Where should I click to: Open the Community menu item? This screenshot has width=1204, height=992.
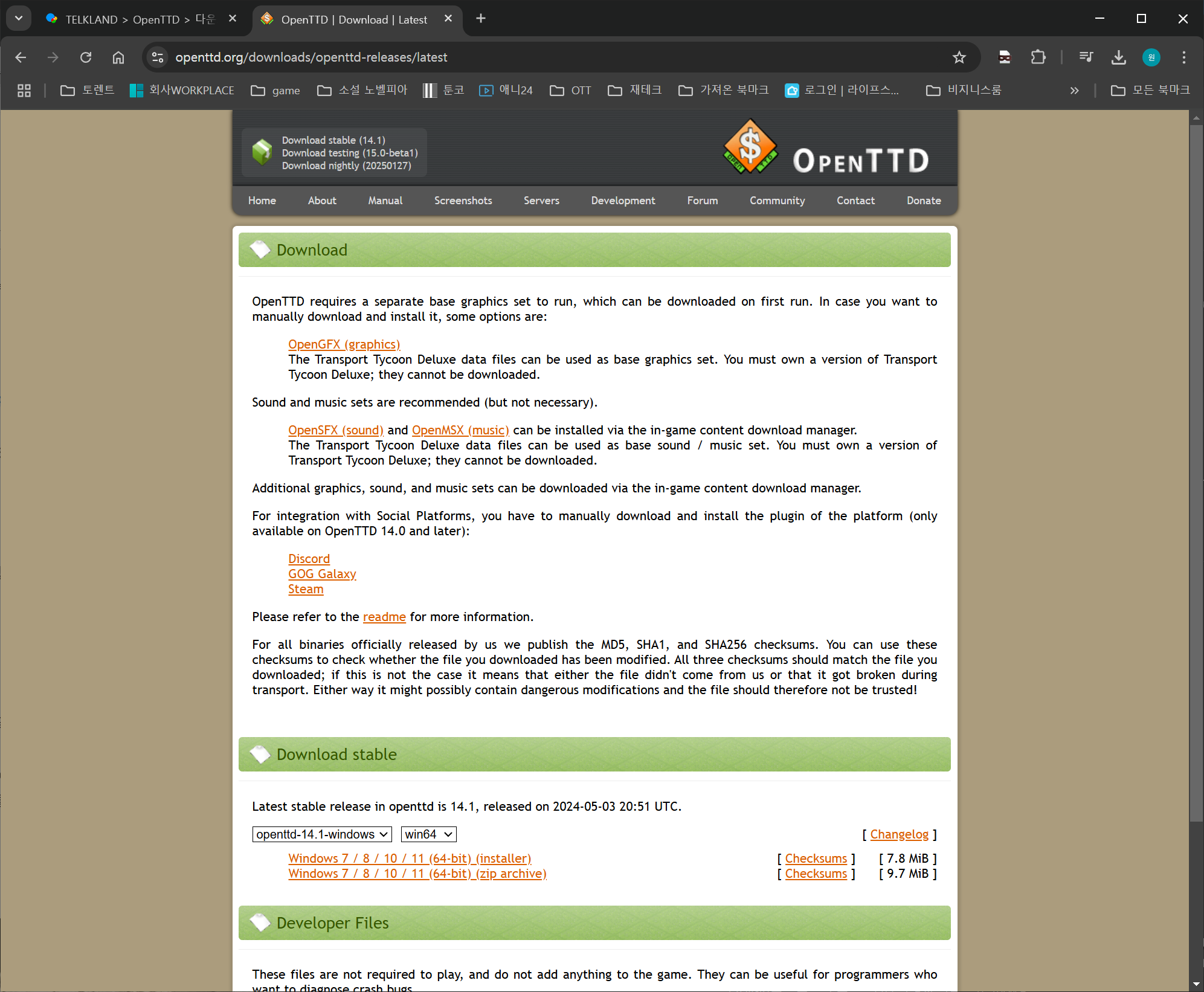[777, 201]
